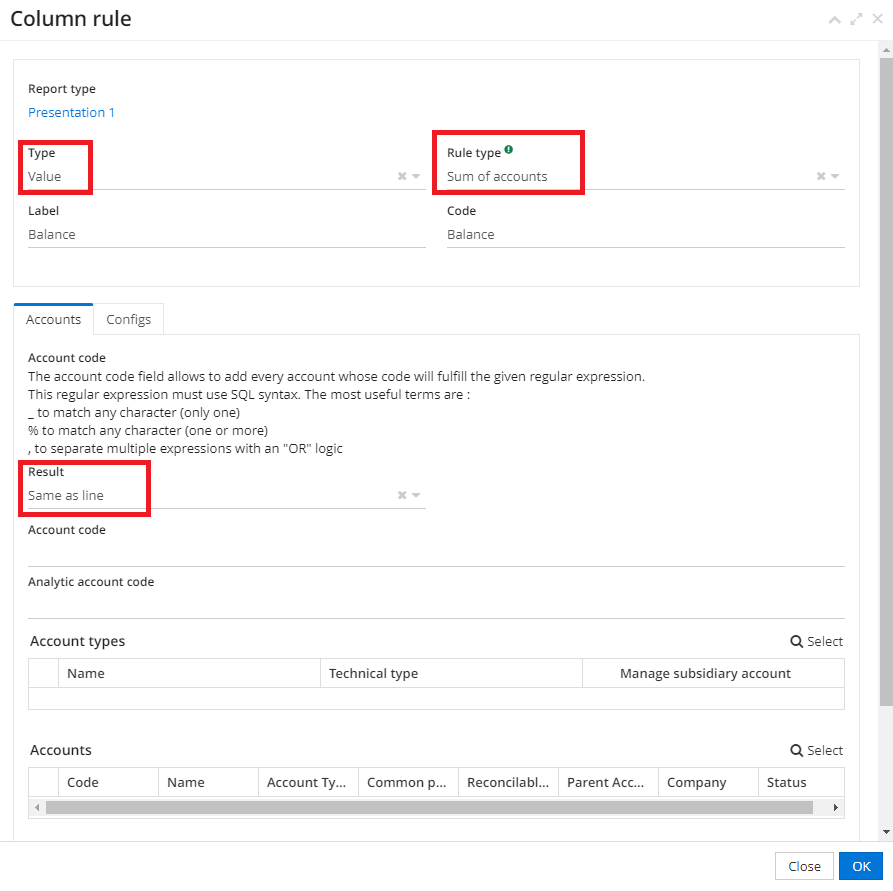893x891 pixels.
Task: Click the dialog vertical scrollbar thumb
Action: coord(886,382)
